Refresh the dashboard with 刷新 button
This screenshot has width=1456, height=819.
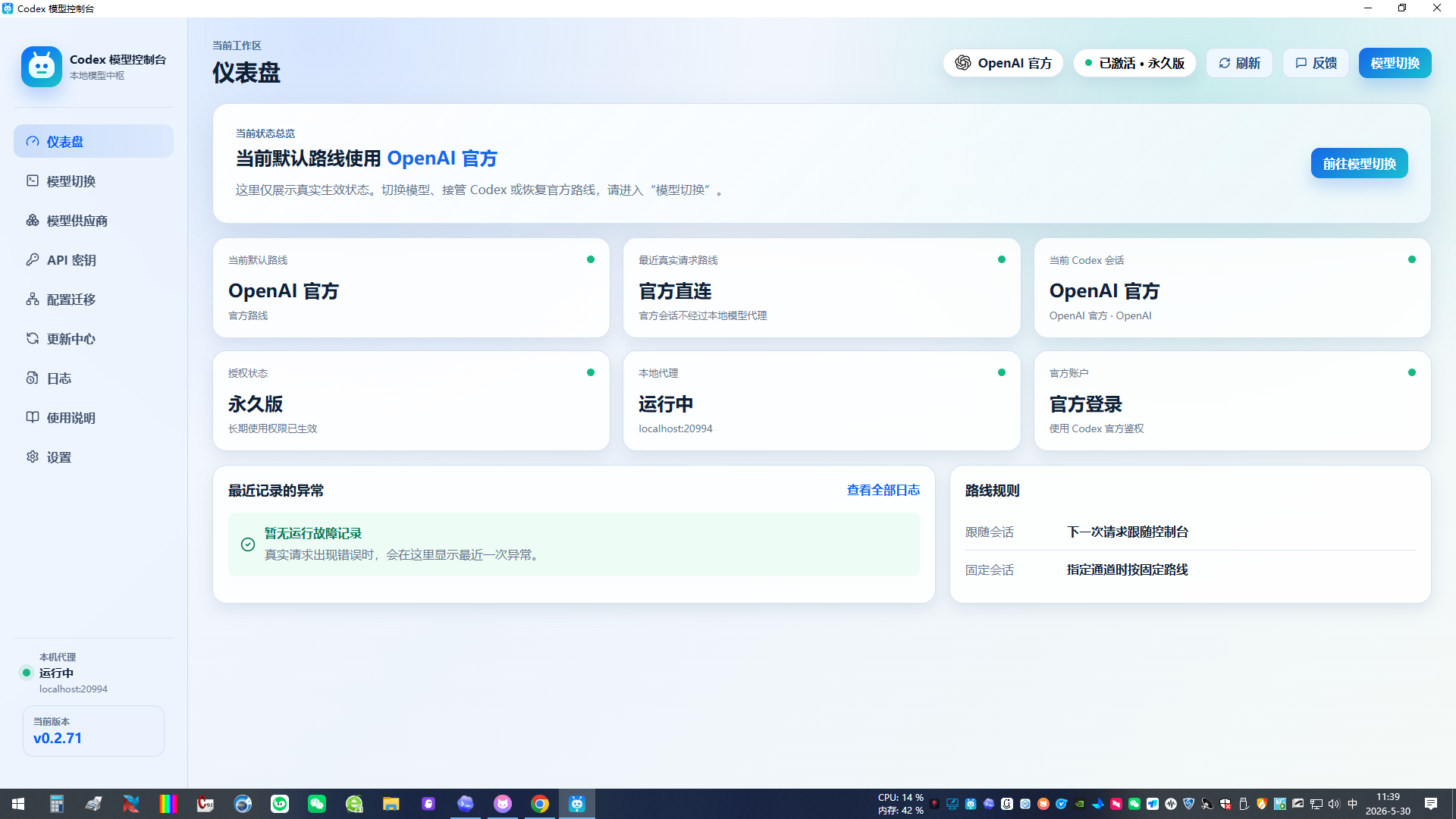(1239, 63)
